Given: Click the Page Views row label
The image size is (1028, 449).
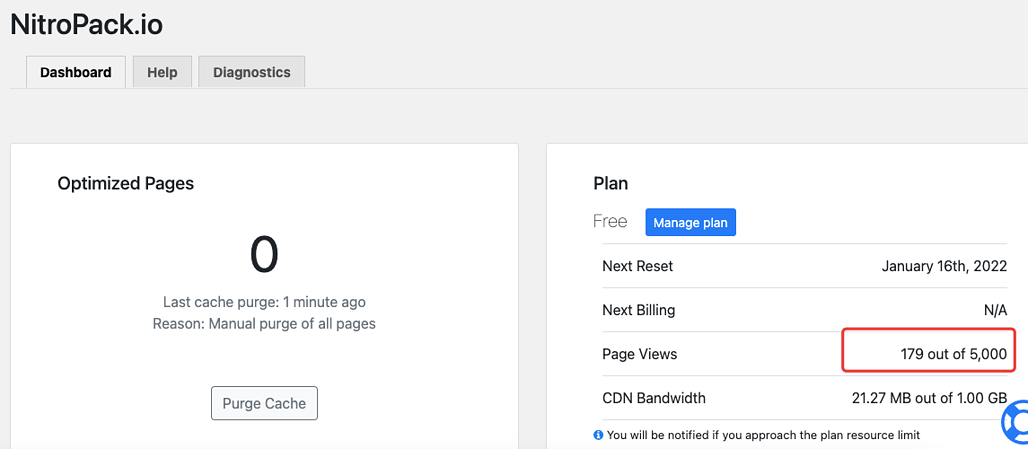Looking at the screenshot, I should pos(639,355).
